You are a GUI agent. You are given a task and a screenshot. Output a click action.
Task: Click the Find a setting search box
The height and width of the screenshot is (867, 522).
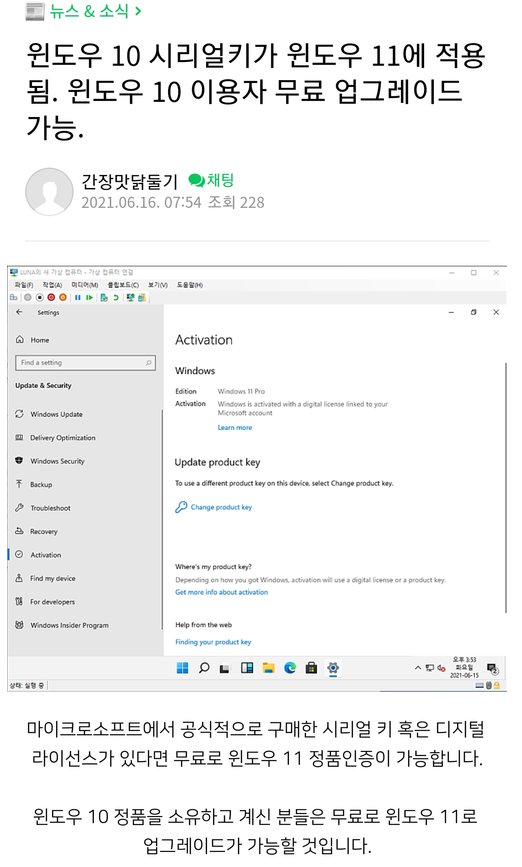(85, 363)
